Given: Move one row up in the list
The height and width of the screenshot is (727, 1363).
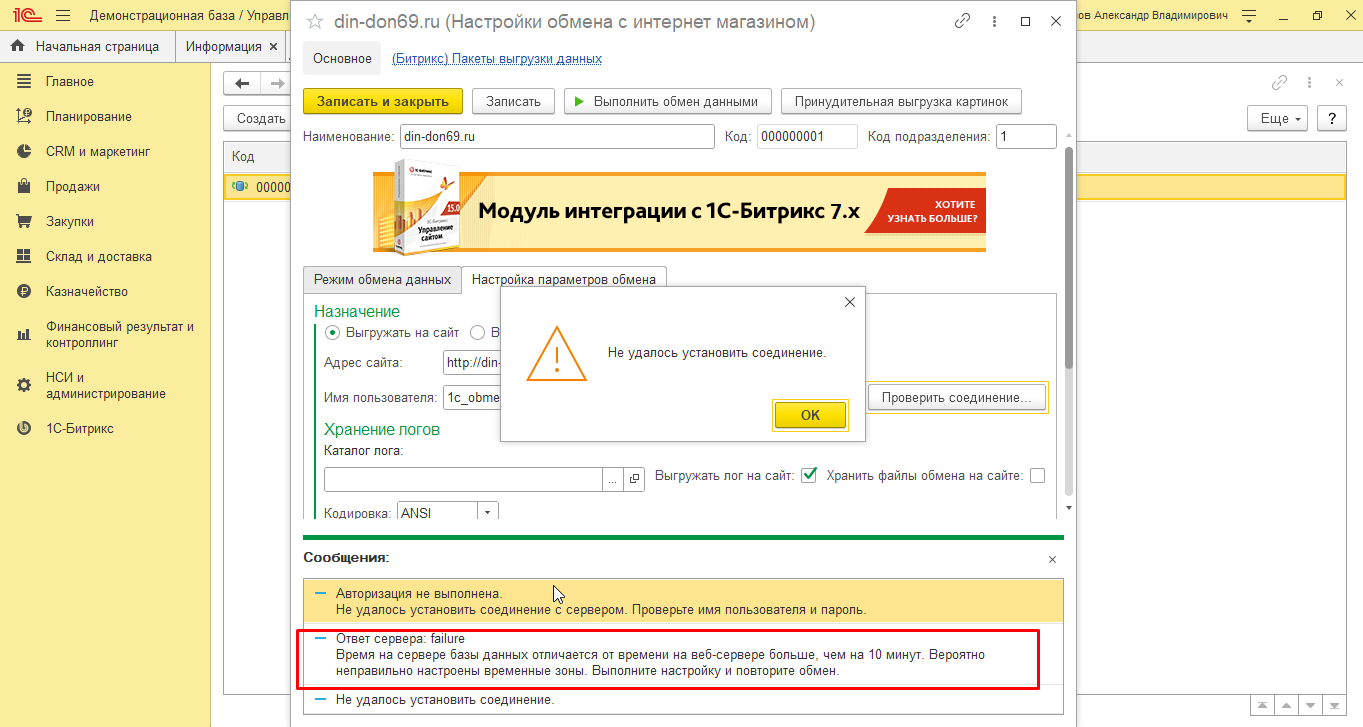Looking at the screenshot, I should [1287, 704].
